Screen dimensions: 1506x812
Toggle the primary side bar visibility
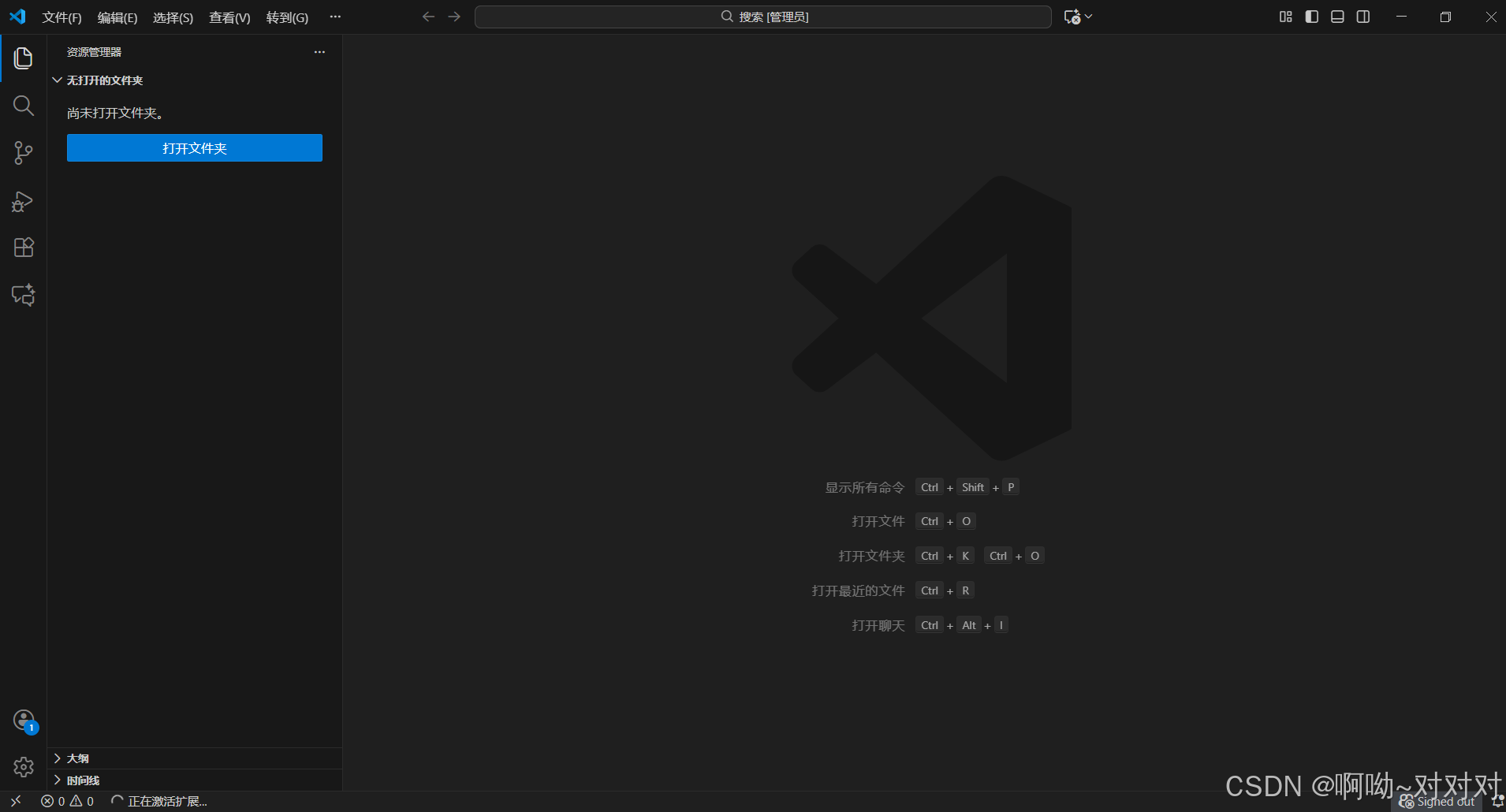coord(1311,17)
